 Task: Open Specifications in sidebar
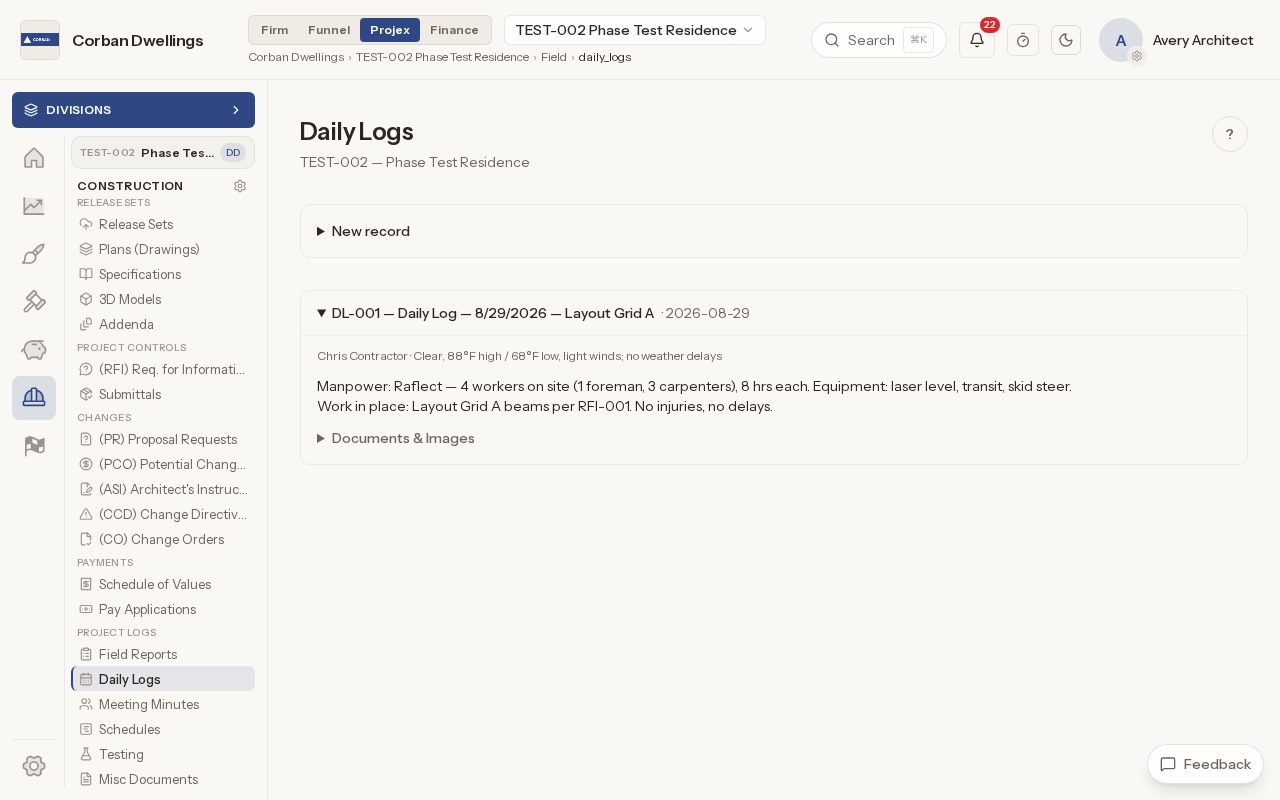coord(163,274)
